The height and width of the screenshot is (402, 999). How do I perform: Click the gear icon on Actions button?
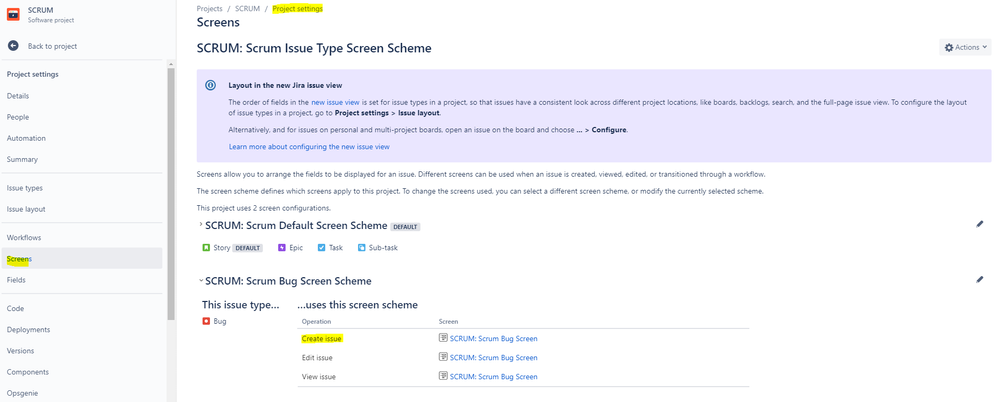click(949, 47)
